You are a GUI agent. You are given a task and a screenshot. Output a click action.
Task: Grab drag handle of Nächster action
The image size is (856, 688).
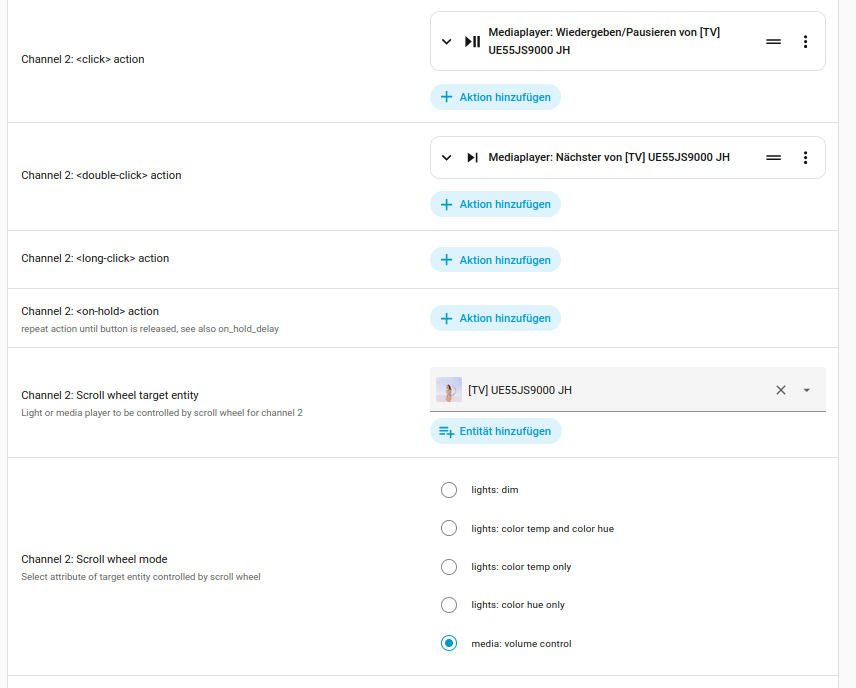773,158
